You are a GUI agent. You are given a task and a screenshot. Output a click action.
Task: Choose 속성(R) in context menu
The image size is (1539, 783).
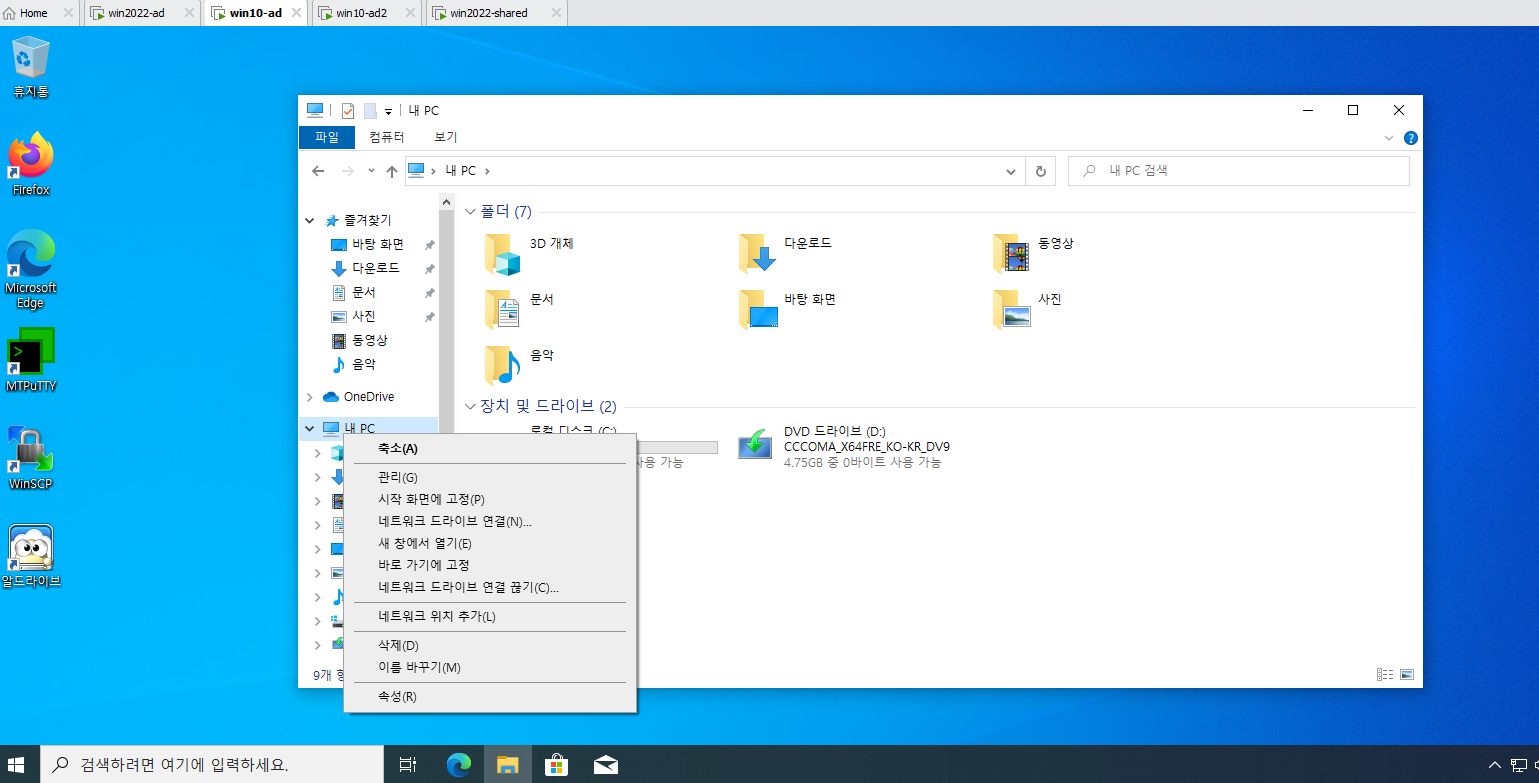click(x=490, y=696)
